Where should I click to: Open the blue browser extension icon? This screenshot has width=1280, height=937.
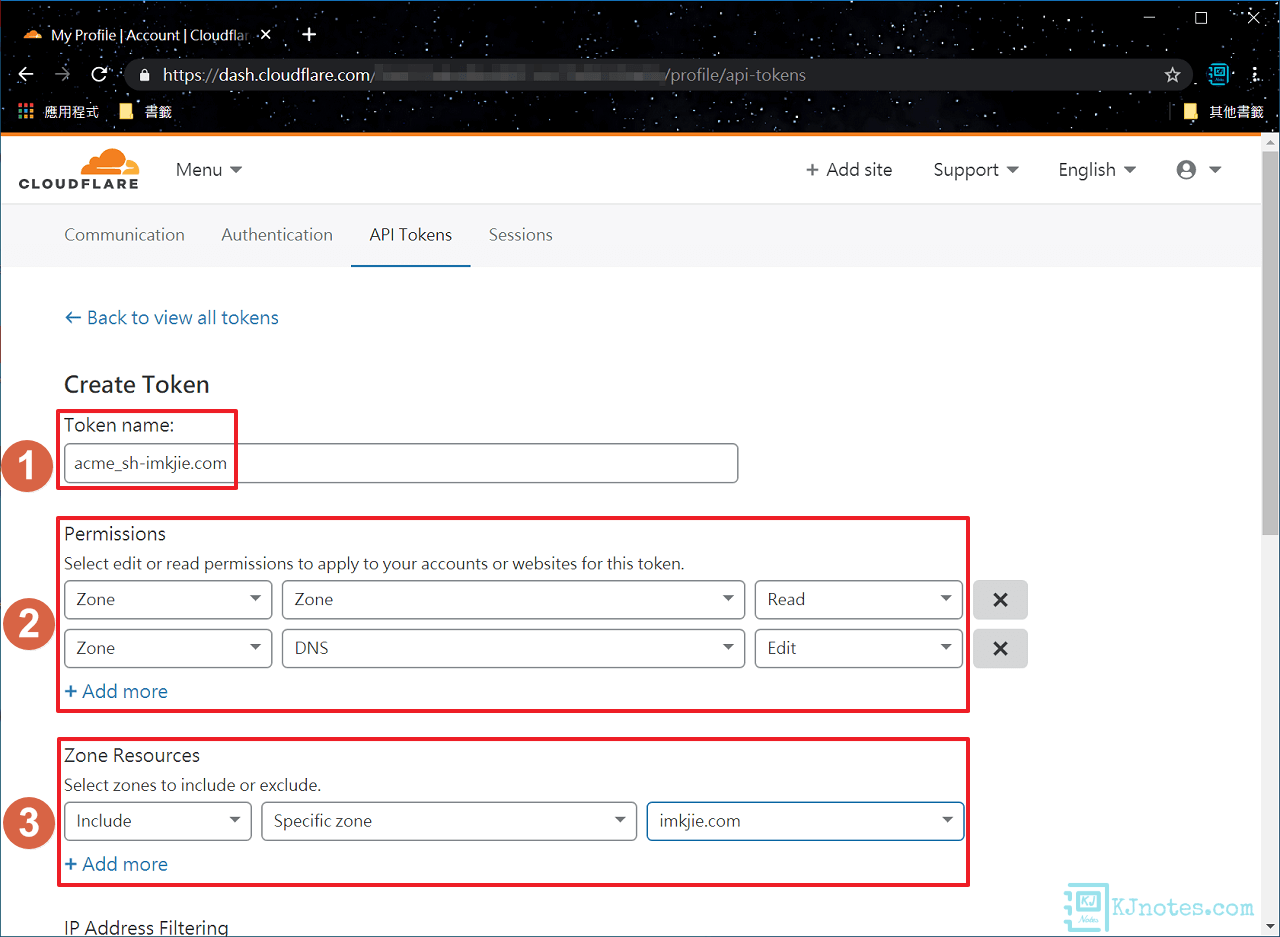pos(1218,74)
